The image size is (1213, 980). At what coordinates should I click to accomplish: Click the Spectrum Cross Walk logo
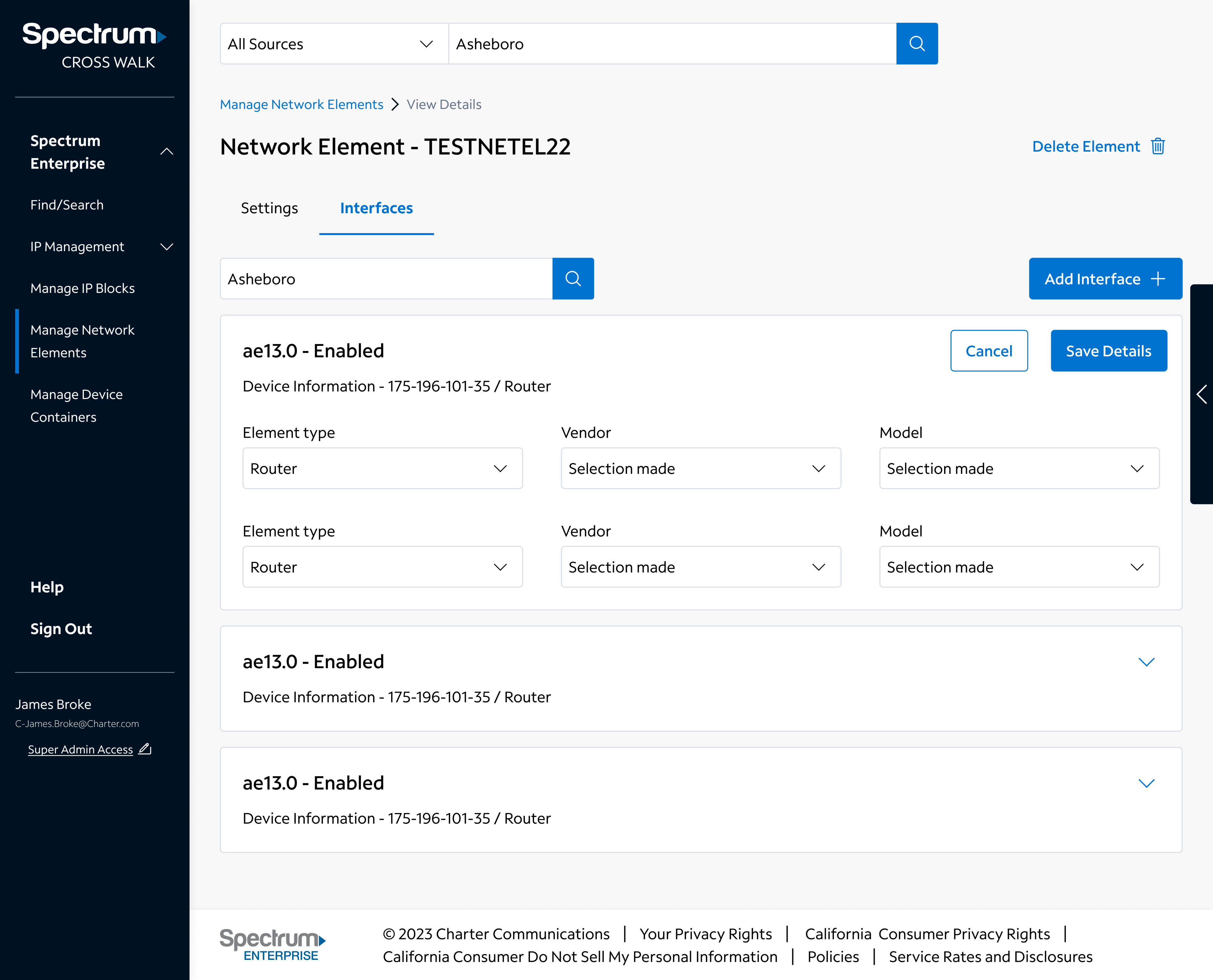[x=94, y=46]
